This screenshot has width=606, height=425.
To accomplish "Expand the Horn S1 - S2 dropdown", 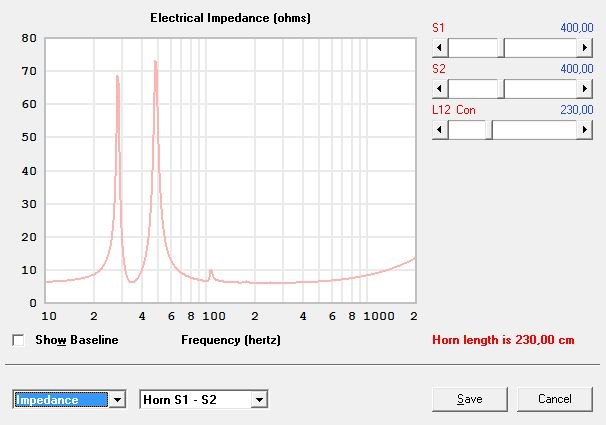I will click(259, 400).
